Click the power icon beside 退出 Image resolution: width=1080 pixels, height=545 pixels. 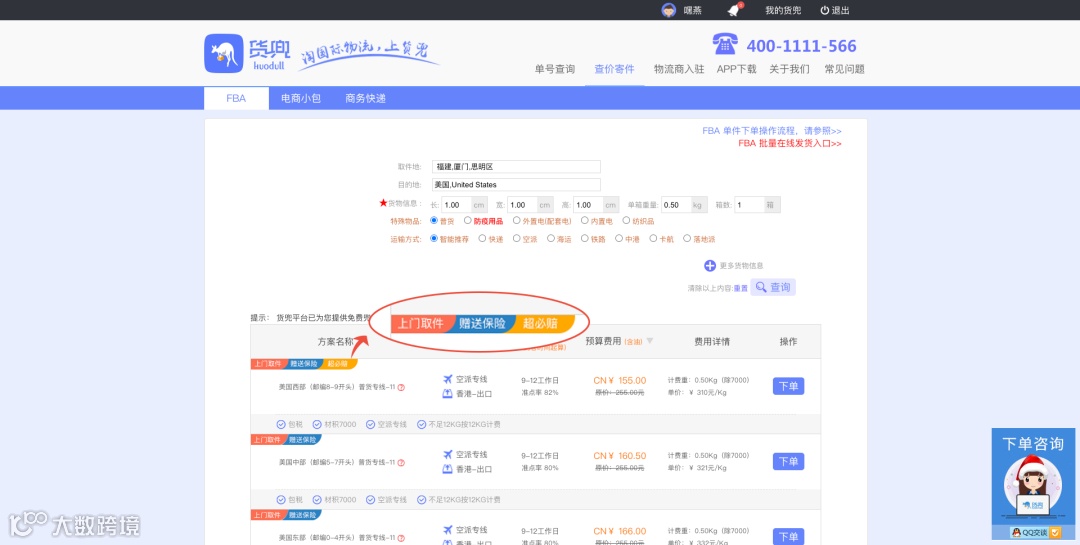click(824, 10)
